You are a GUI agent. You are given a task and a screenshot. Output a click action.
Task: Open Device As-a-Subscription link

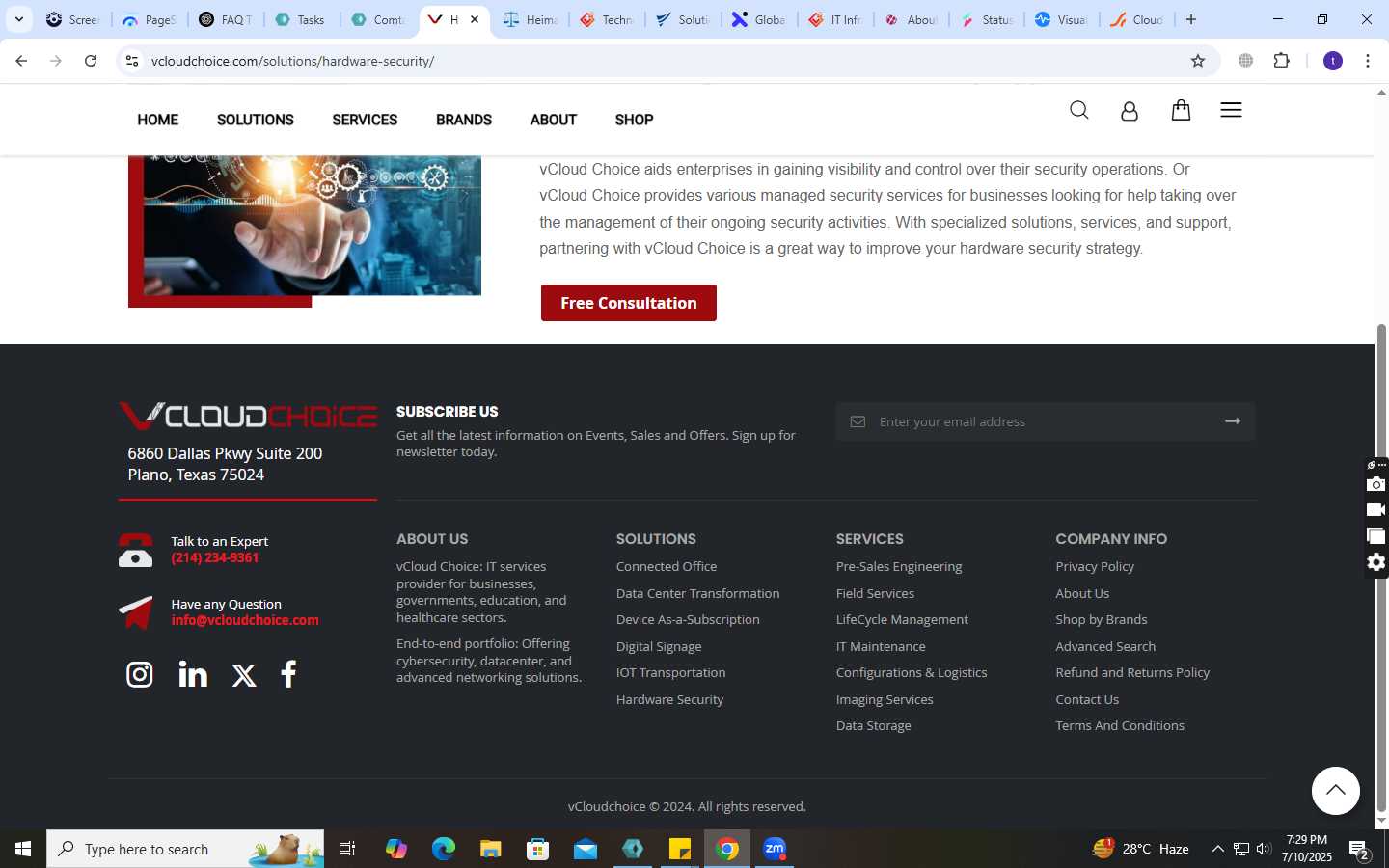click(688, 619)
